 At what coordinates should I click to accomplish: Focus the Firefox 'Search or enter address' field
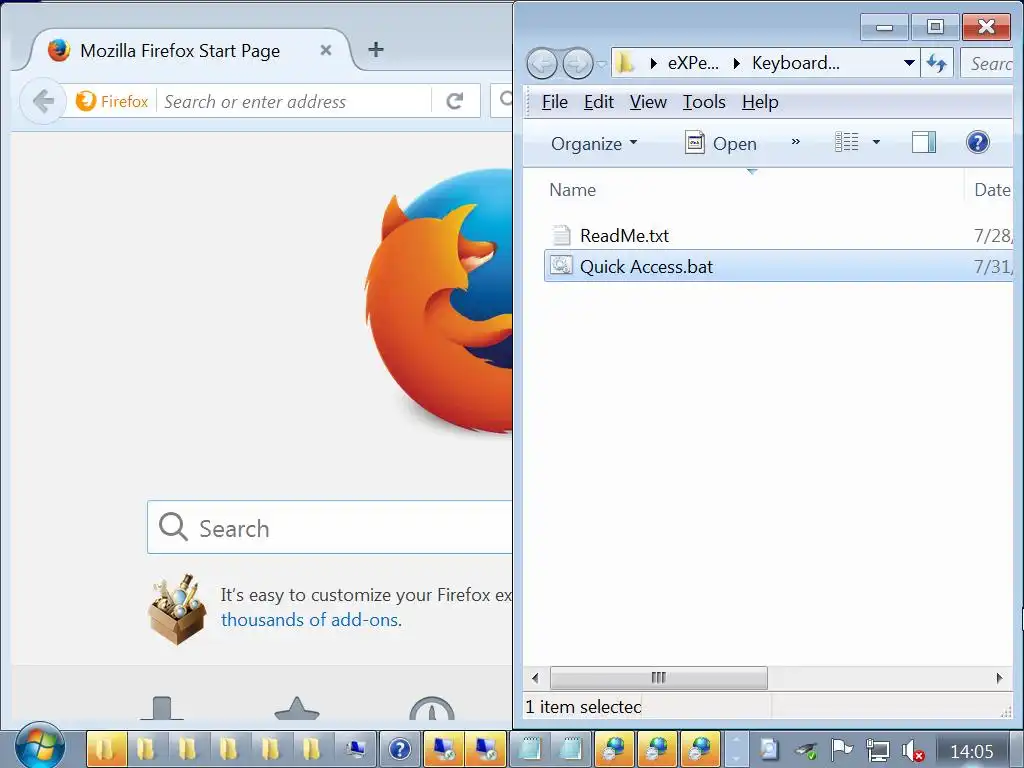(294, 101)
